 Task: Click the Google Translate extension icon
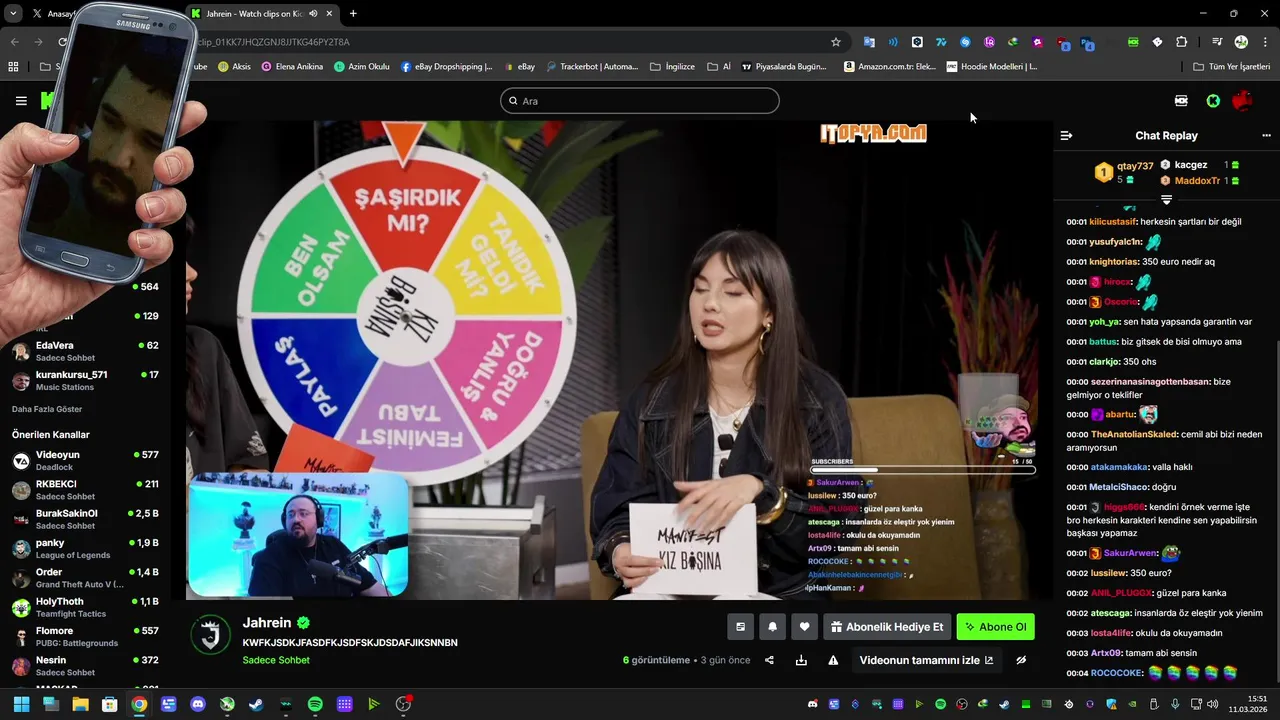869,42
